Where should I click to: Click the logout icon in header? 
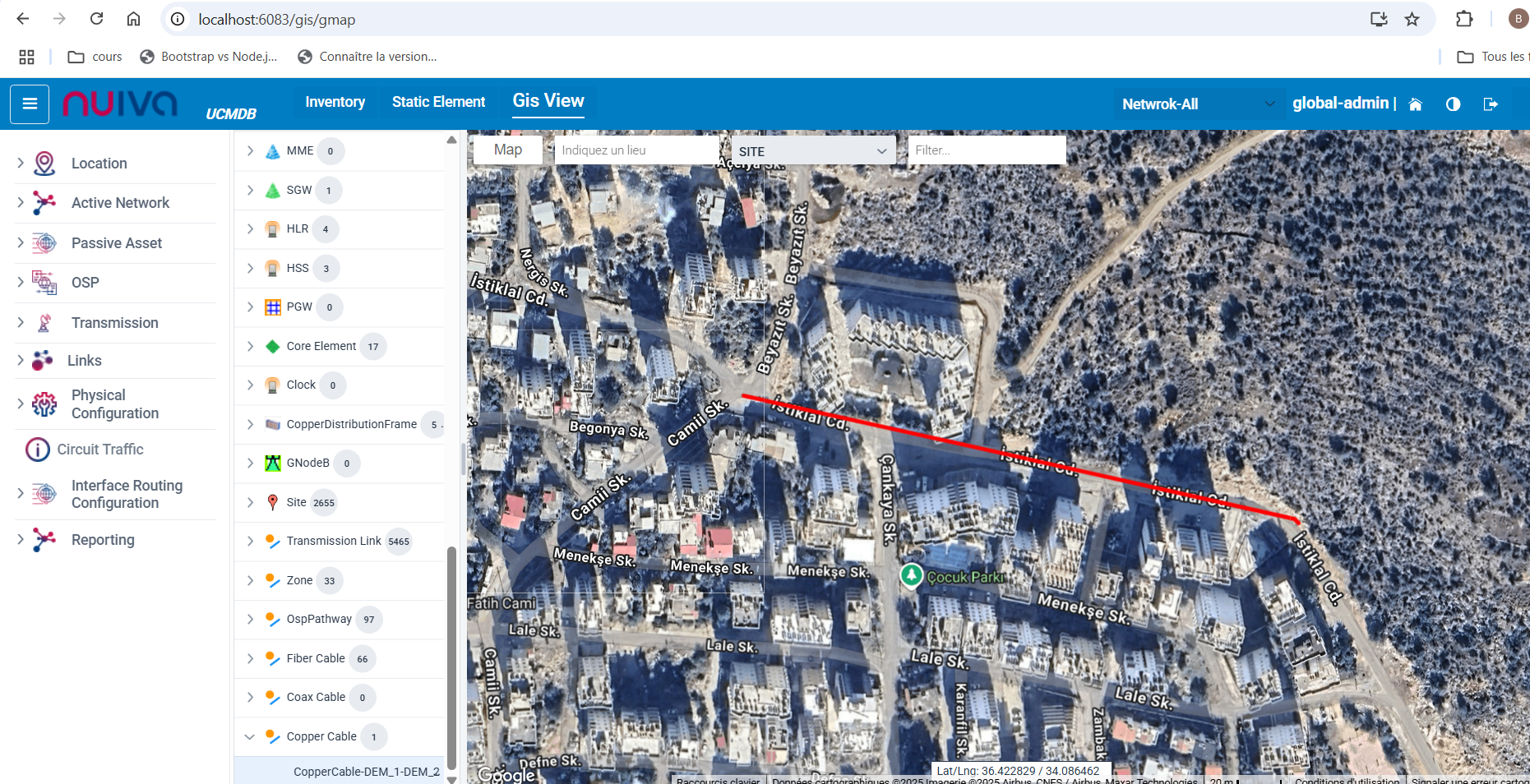click(1490, 104)
